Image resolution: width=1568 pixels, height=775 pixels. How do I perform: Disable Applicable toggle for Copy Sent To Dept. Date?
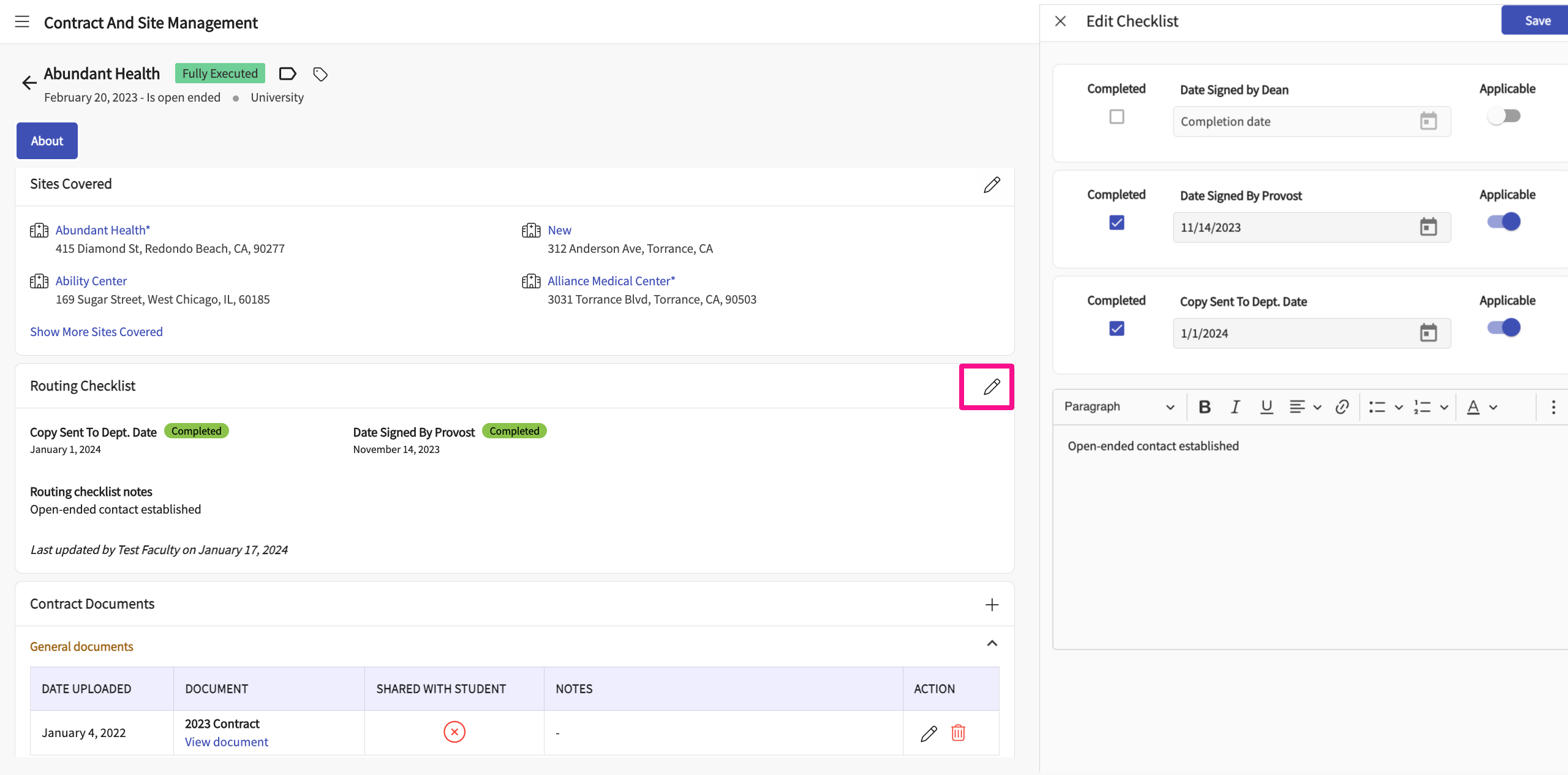1504,328
